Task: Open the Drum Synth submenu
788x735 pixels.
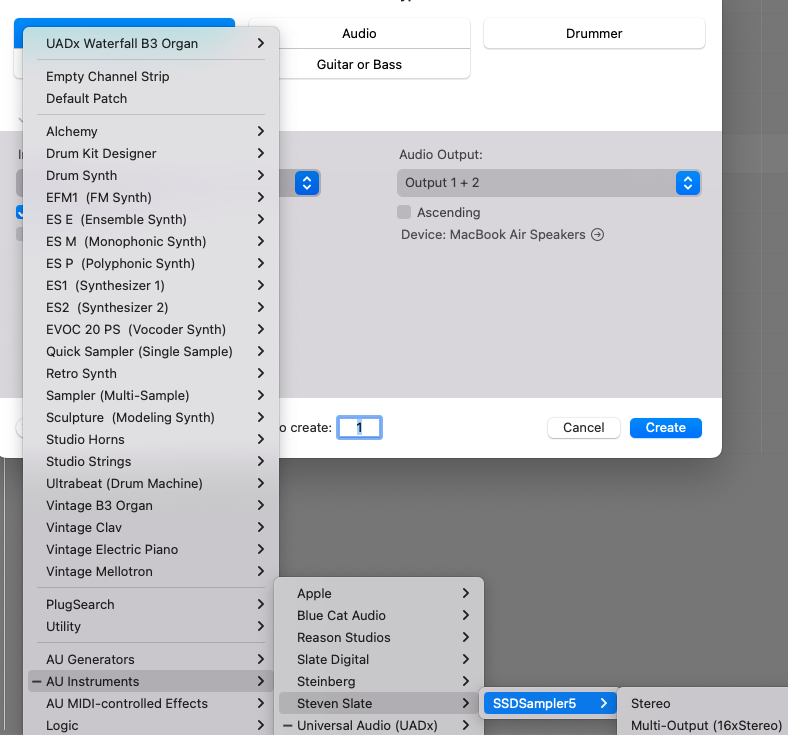Action: [151, 176]
